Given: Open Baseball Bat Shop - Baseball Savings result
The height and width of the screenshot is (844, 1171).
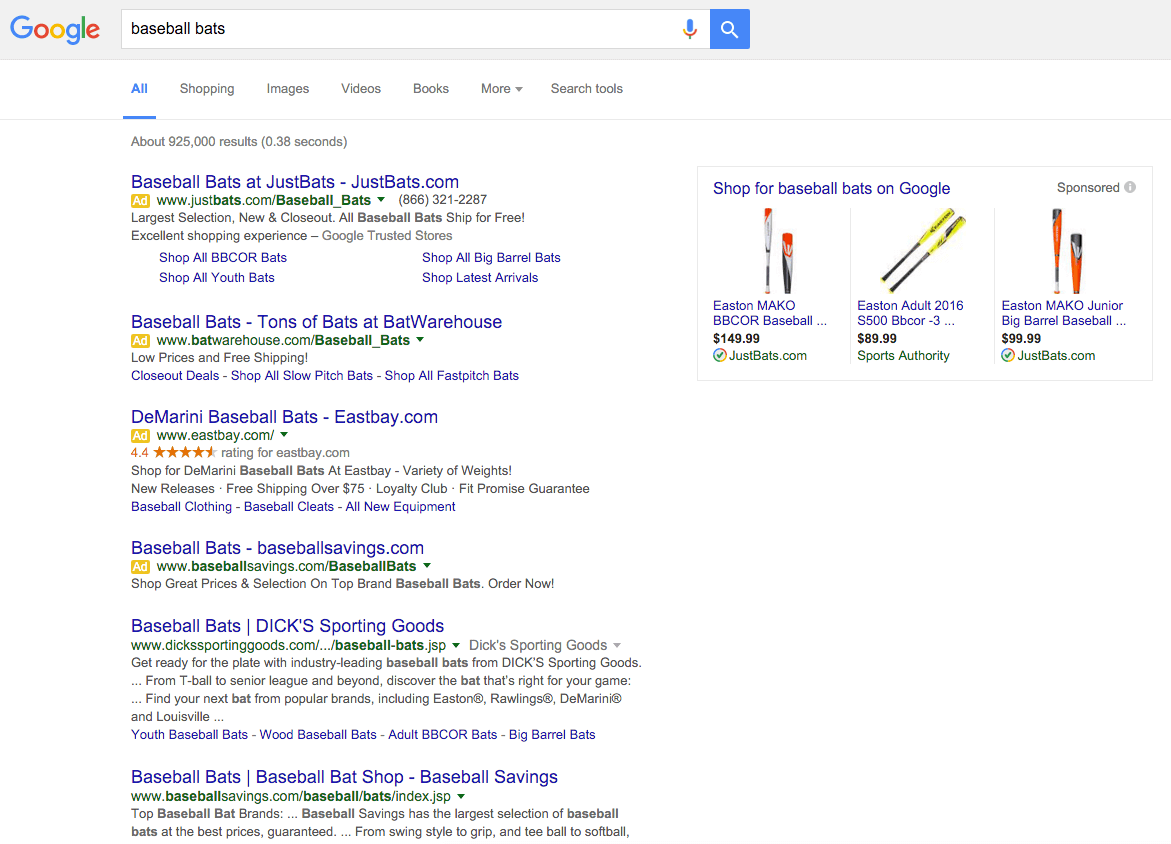Looking at the screenshot, I should (344, 777).
